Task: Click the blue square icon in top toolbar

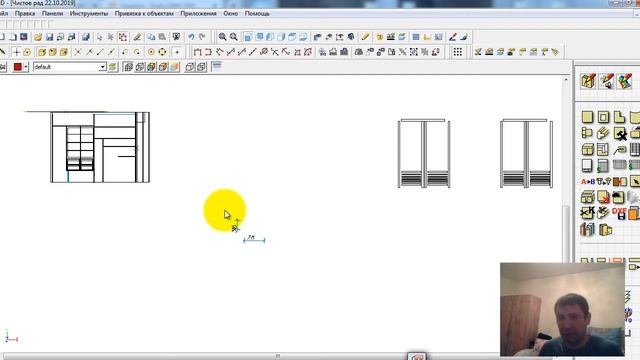Action: point(416,37)
